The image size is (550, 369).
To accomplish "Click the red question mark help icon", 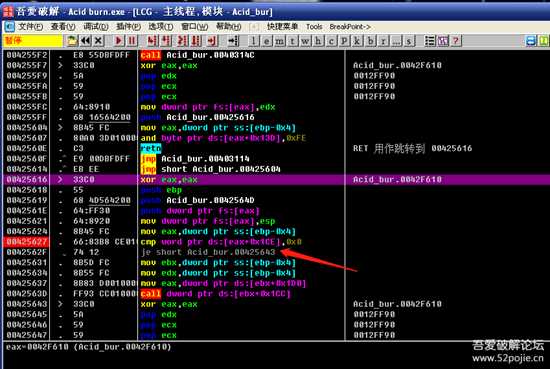I will [456, 41].
